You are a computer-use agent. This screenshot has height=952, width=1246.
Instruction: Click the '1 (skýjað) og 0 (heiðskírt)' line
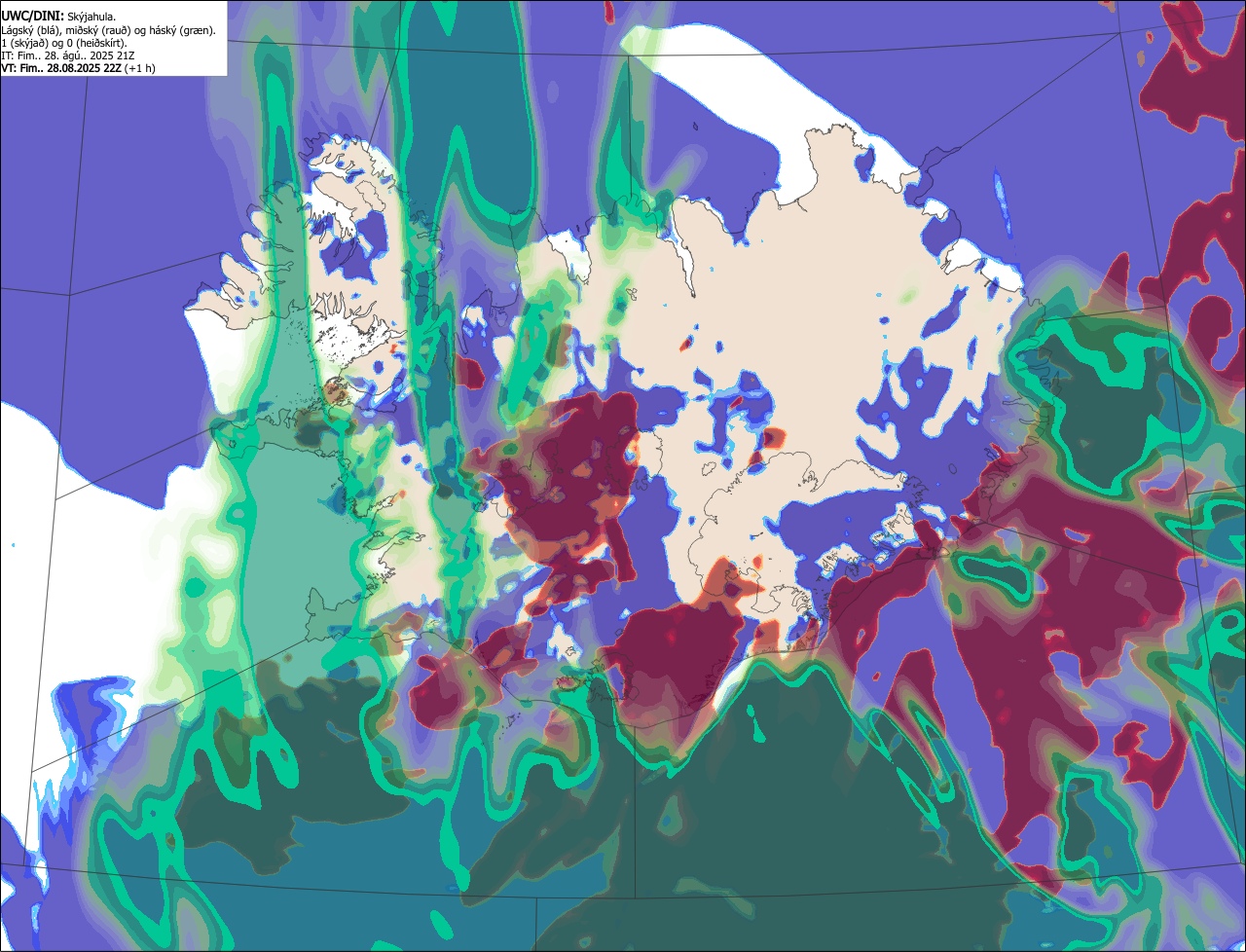(63, 43)
